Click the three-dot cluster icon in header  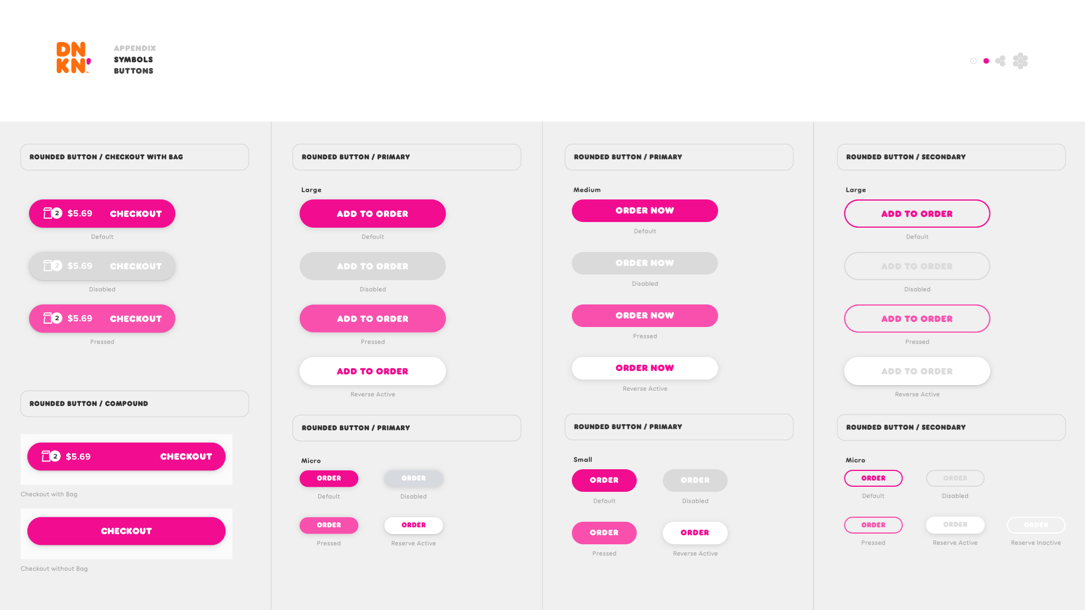point(1000,61)
